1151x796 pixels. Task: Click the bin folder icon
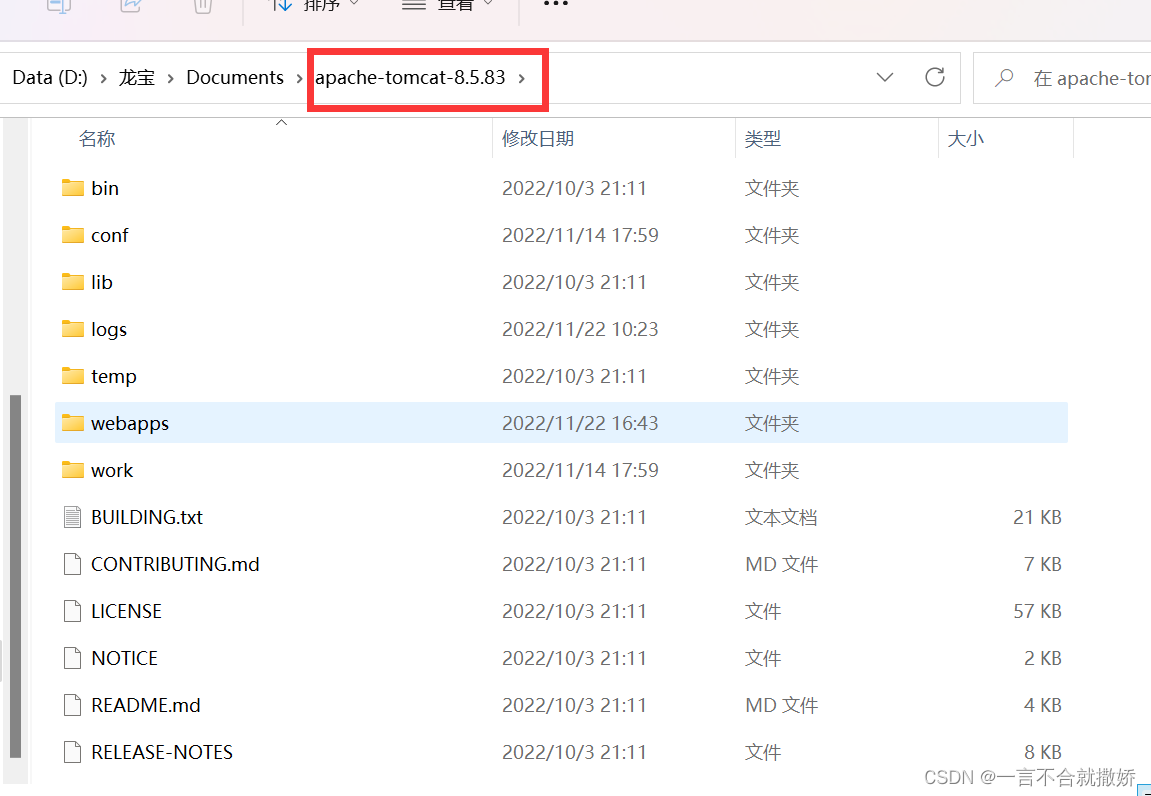[73, 188]
